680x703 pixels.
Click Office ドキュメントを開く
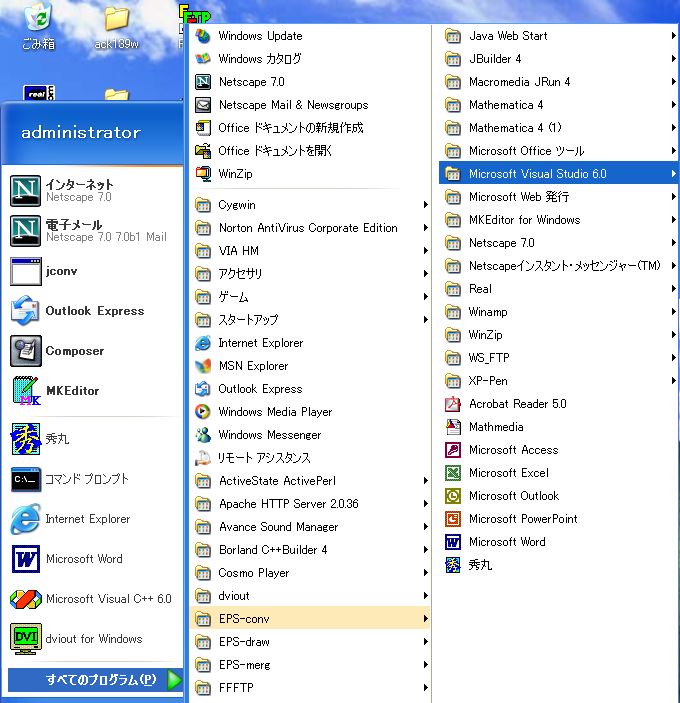(310, 151)
